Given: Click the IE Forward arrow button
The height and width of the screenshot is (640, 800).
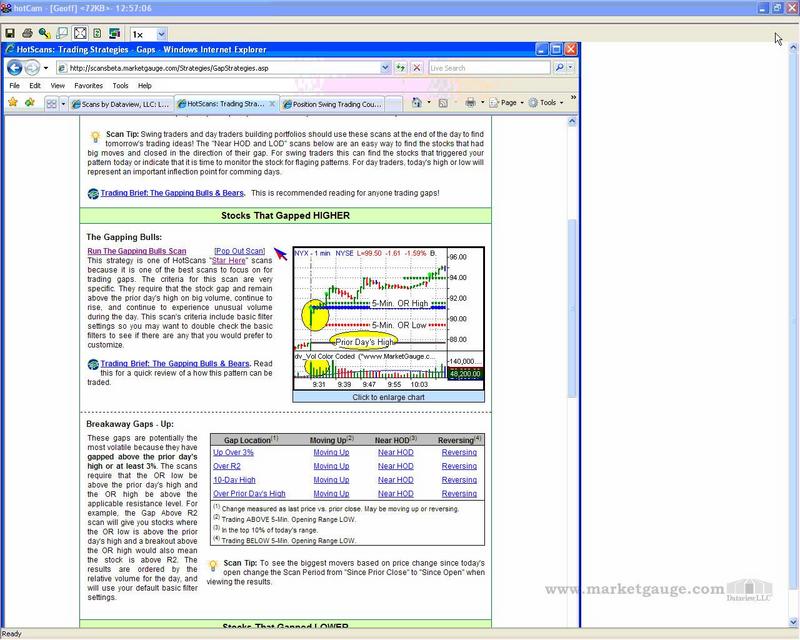Looking at the screenshot, I should (33, 67).
